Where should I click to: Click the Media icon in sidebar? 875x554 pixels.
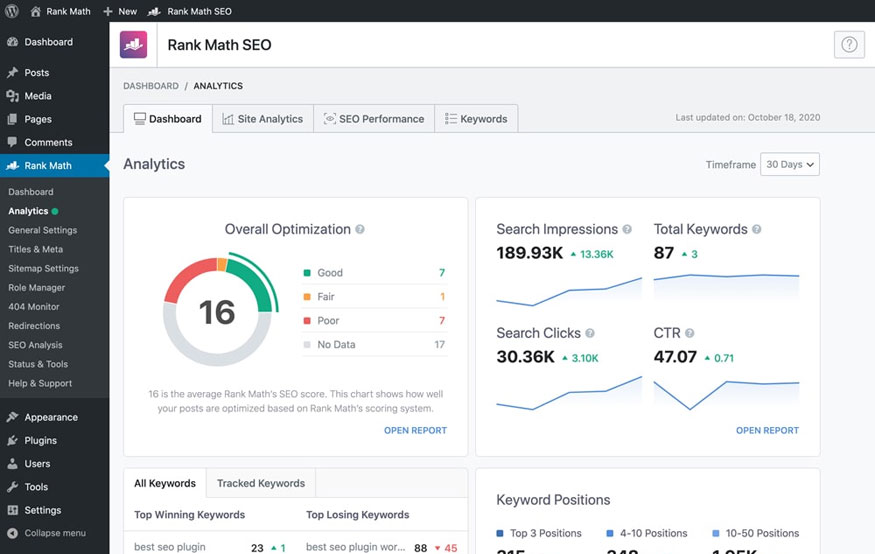pos(12,96)
